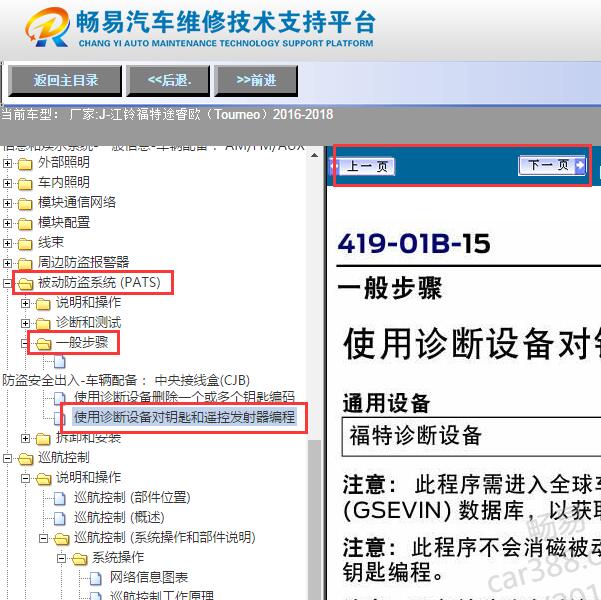Expand the 周边防盗报警器 tree node

(7, 263)
